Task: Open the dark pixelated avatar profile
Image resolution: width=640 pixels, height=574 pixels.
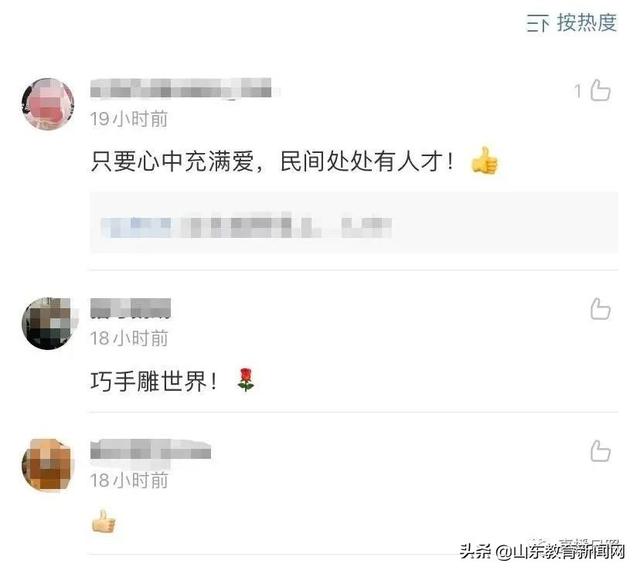Action: (48, 323)
